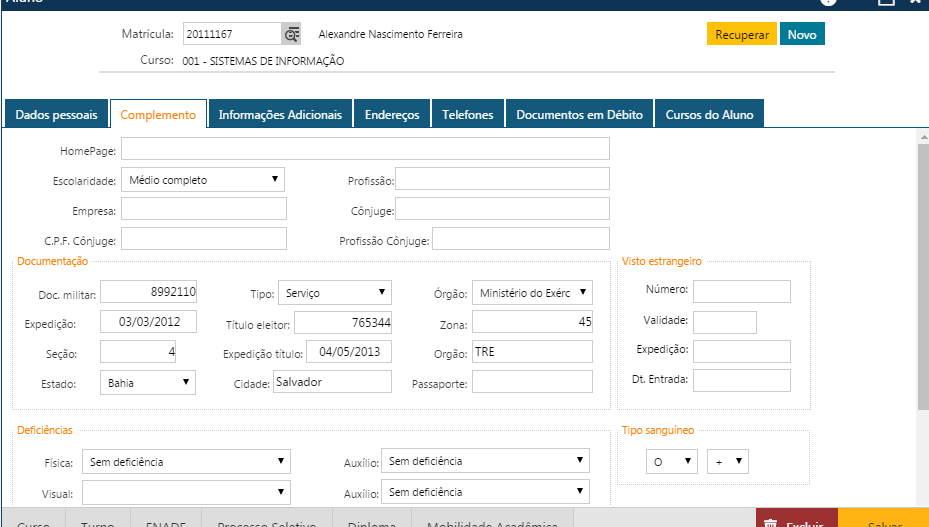Viewport: 929px width, 527px height.
Task: Expand the Física deficiency dropdown
Action: tap(186, 462)
